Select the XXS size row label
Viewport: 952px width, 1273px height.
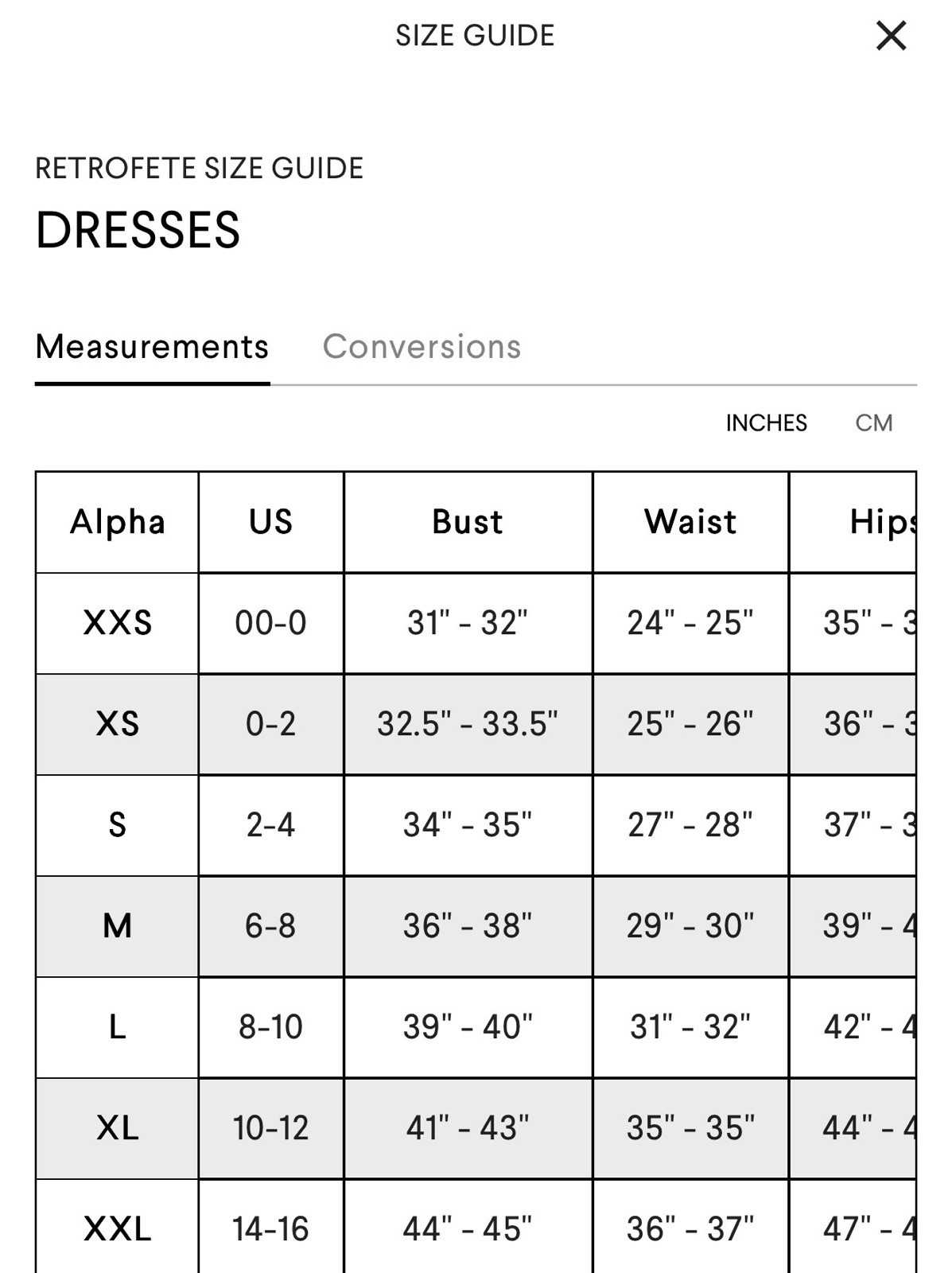click(x=118, y=623)
